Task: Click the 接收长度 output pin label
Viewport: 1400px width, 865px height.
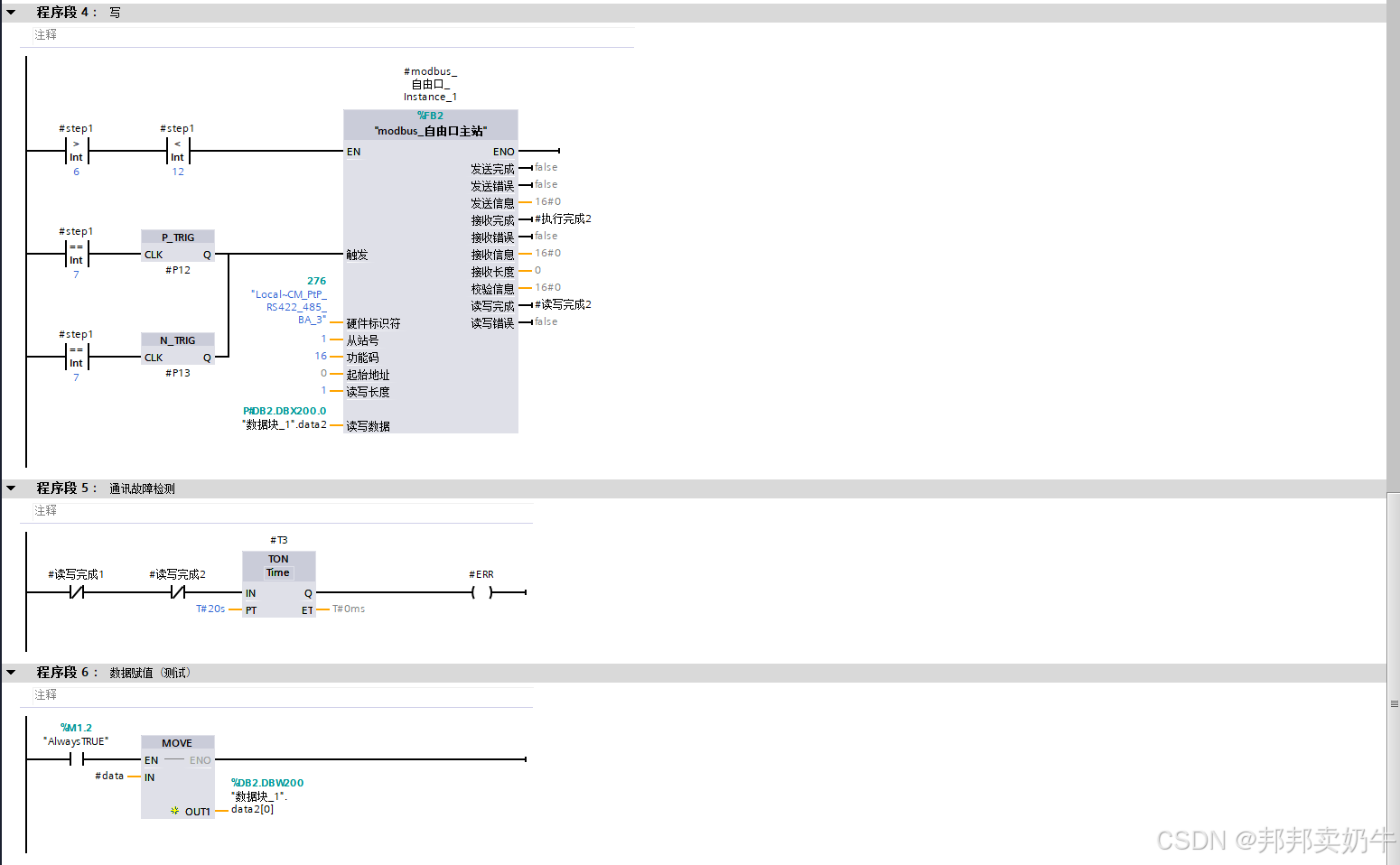Action: 492,272
